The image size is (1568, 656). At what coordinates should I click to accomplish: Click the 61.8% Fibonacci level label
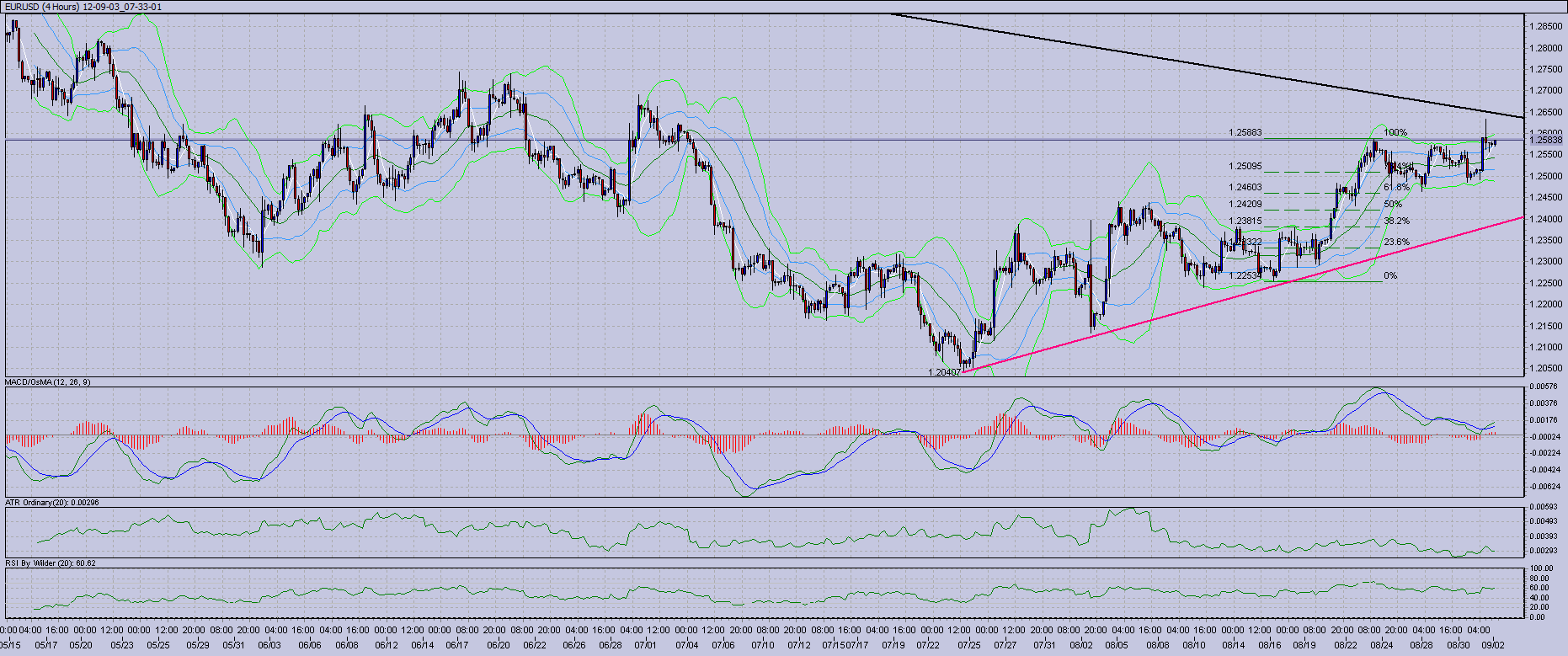tap(1395, 188)
